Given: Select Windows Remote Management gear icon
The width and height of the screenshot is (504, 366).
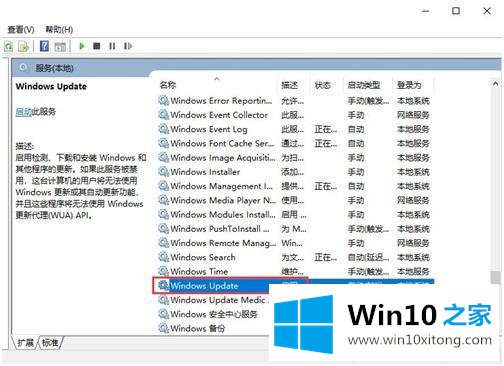Looking at the screenshot, I should (x=163, y=243).
